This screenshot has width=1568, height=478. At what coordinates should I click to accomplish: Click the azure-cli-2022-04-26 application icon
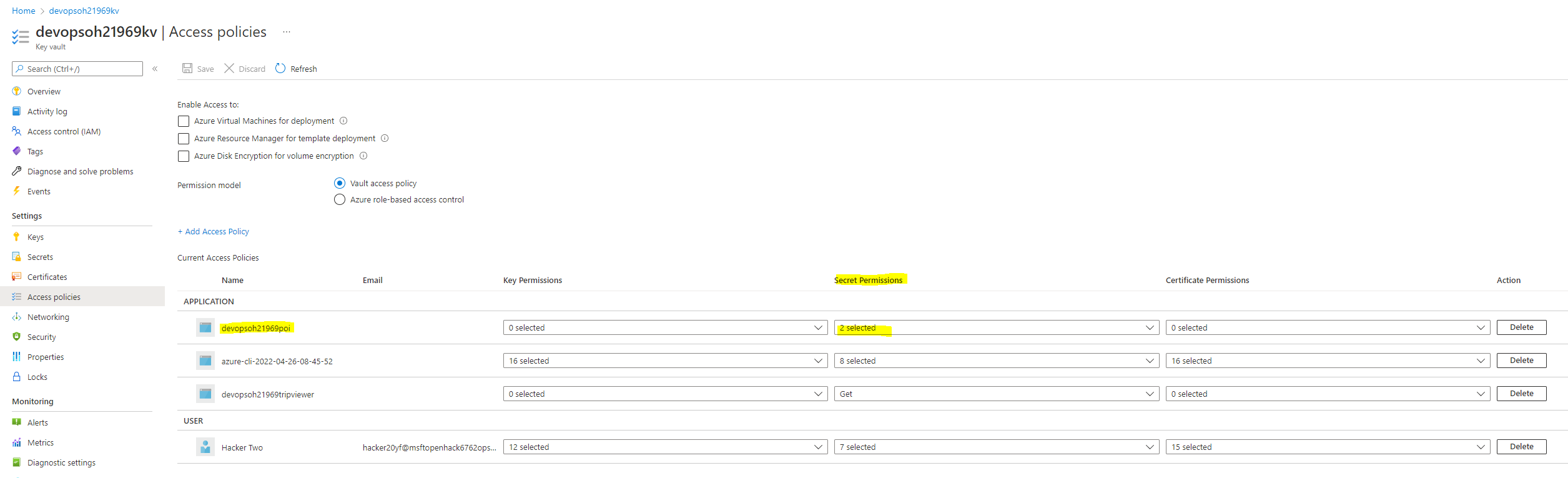point(205,361)
